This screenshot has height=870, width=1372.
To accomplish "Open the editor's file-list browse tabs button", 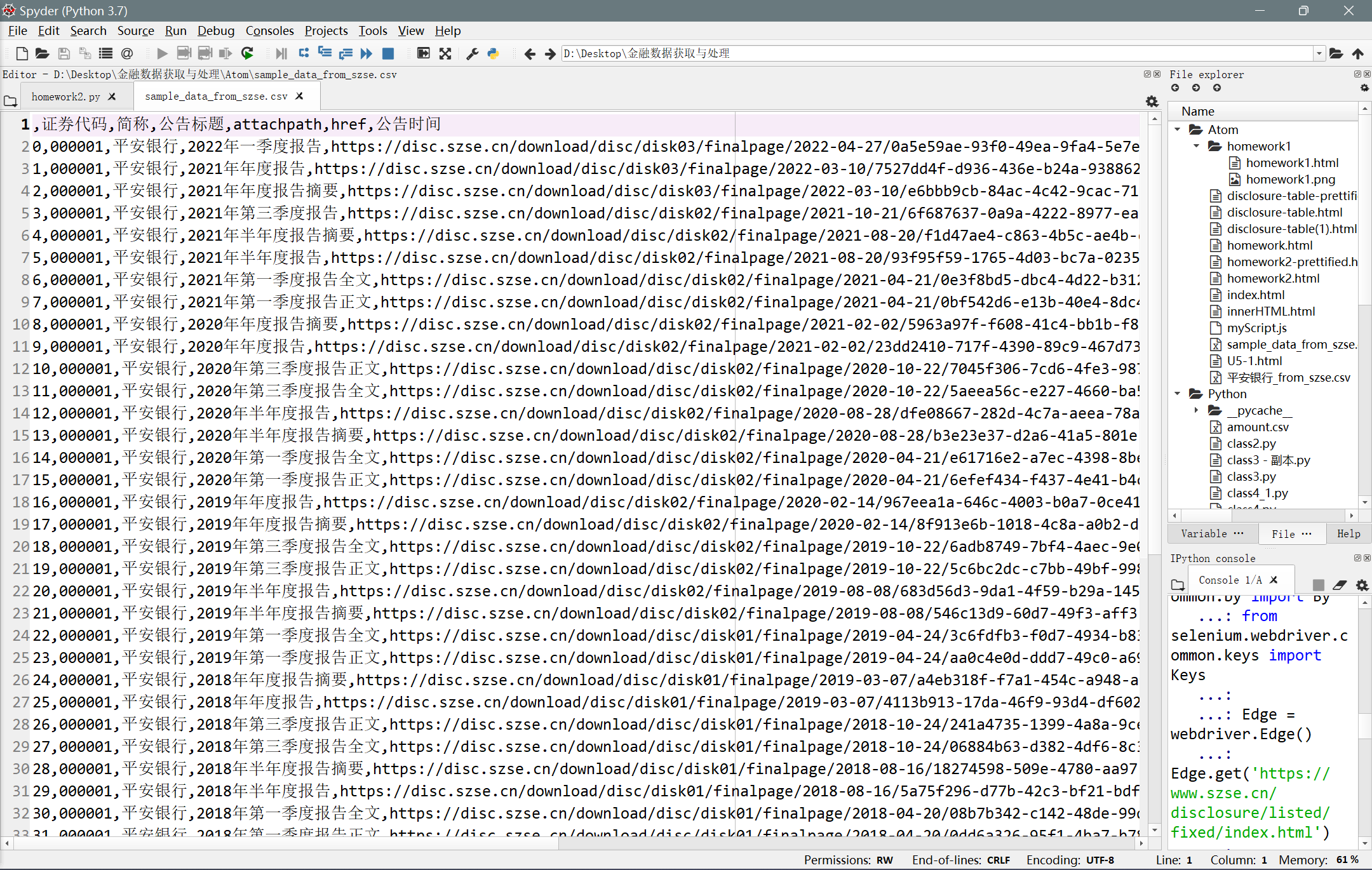I will [x=10, y=100].
